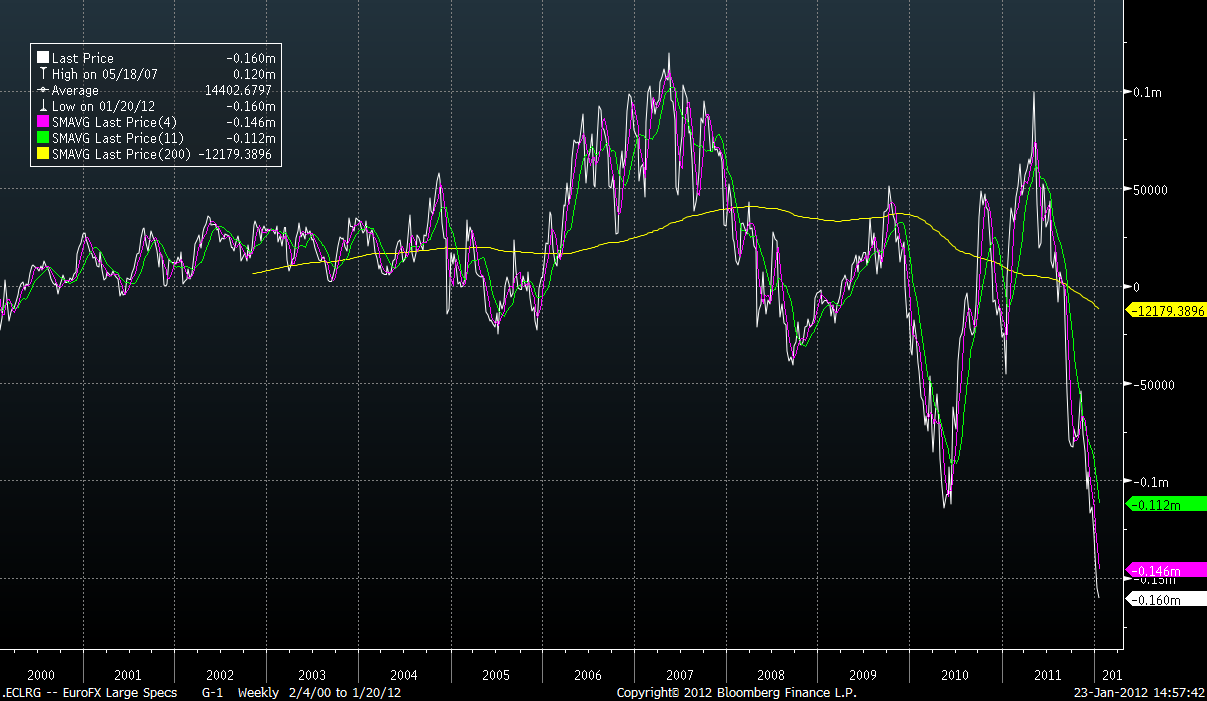Click the 2010 label on the time axis
The width and height of the screenshot is (1207, 701).
pos(954,675)
